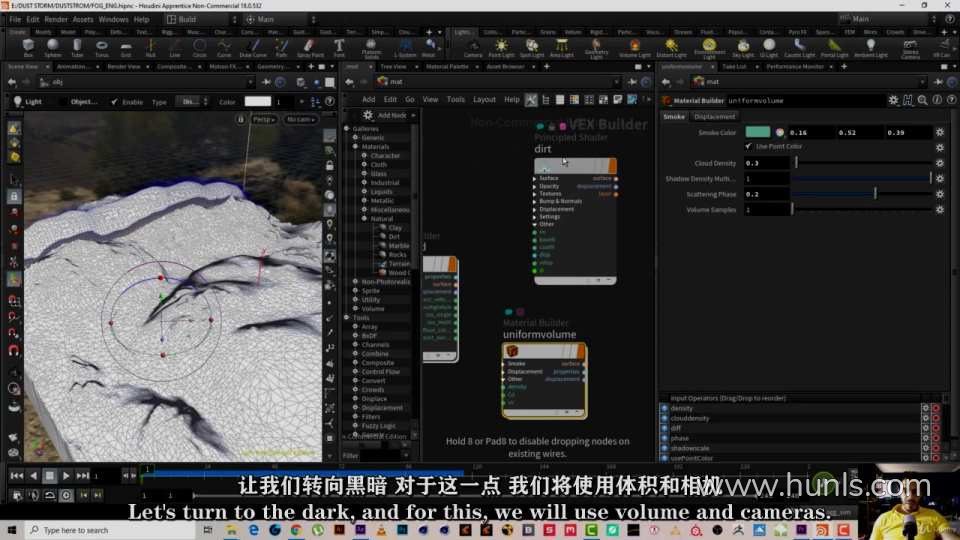Jump to the first frame of playback
960x540 pixels.
click(x=17, y=476)
